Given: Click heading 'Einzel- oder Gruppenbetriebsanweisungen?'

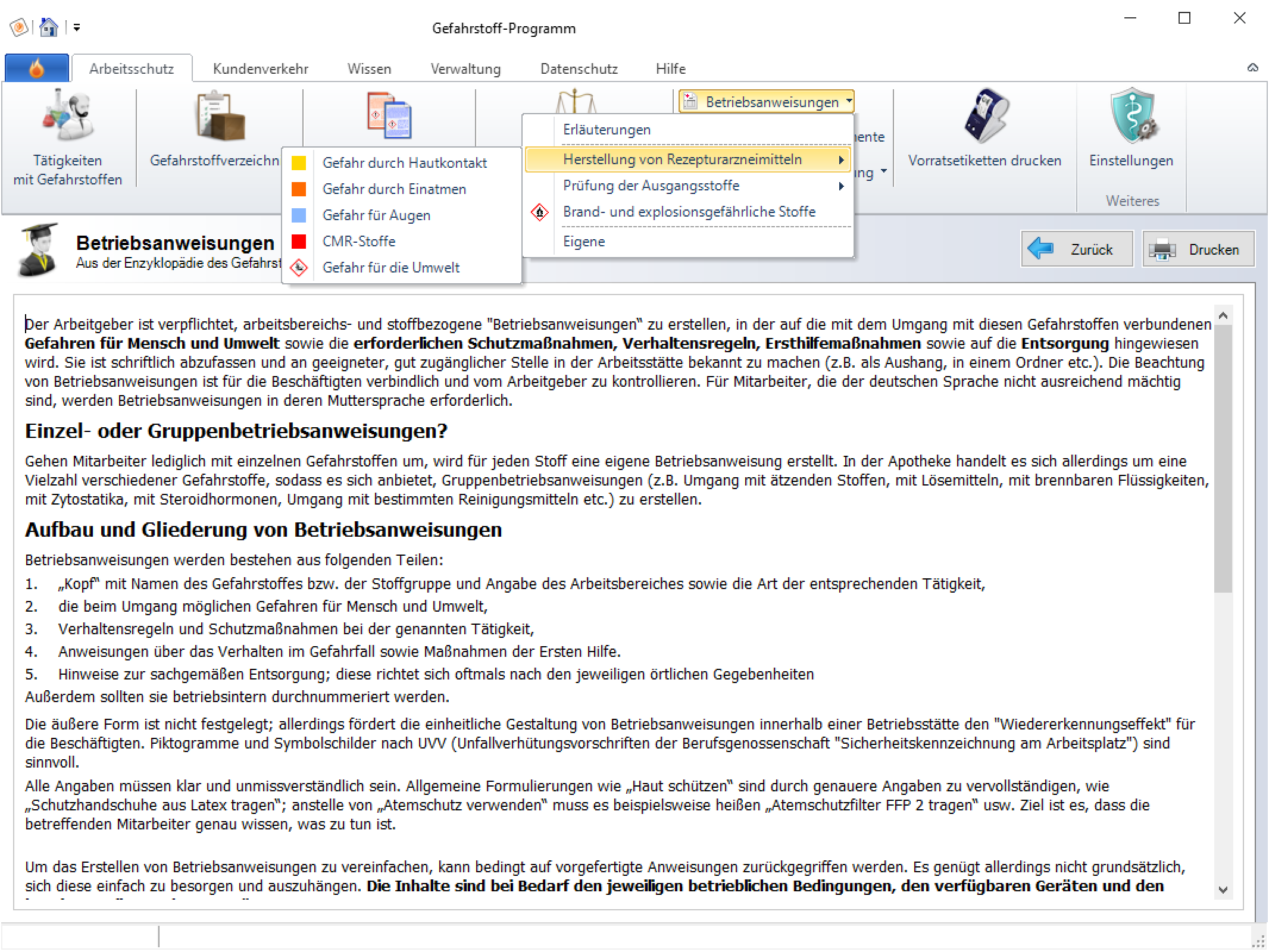Looking at the screenshot, I should point(236,431).
